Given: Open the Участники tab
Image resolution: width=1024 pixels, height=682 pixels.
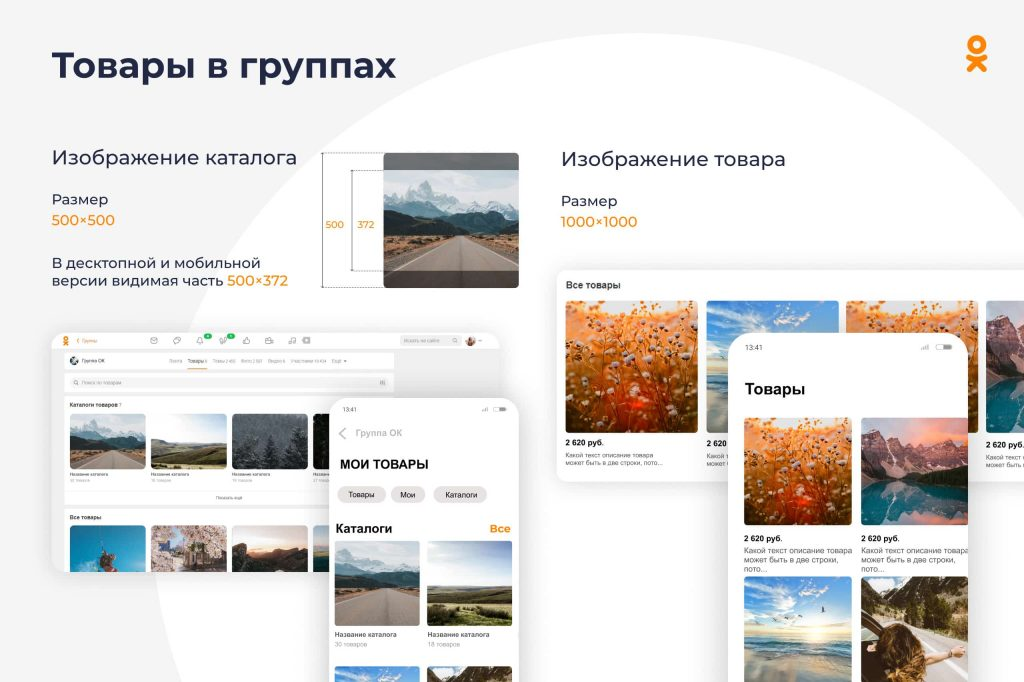Looking at the screenshot, I should point(308,361).
